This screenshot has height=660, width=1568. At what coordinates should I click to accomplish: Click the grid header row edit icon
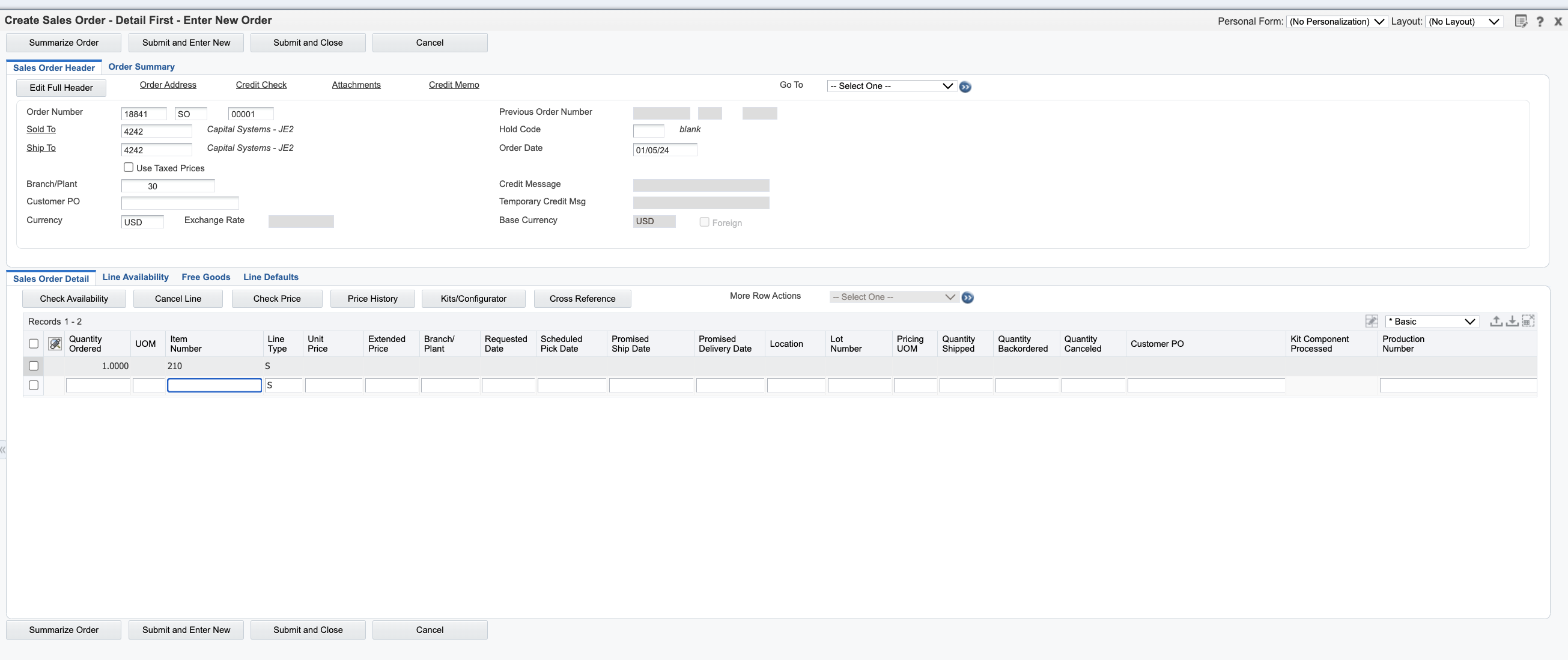(x=55, y=344)
